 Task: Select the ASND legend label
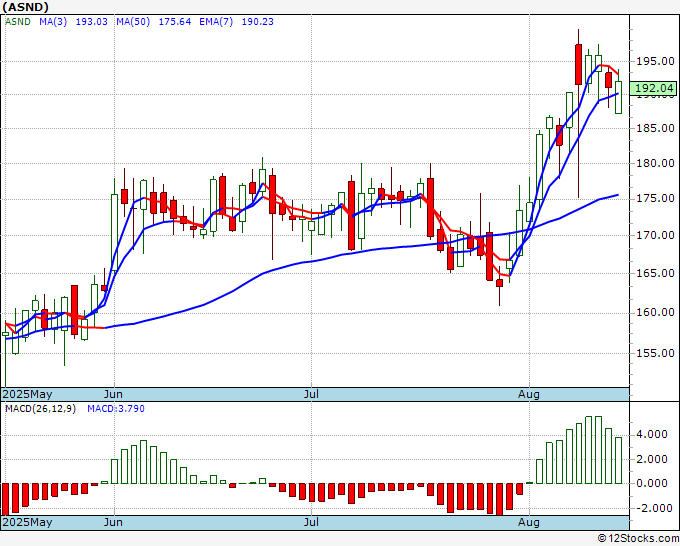click(x=18, y=22)
